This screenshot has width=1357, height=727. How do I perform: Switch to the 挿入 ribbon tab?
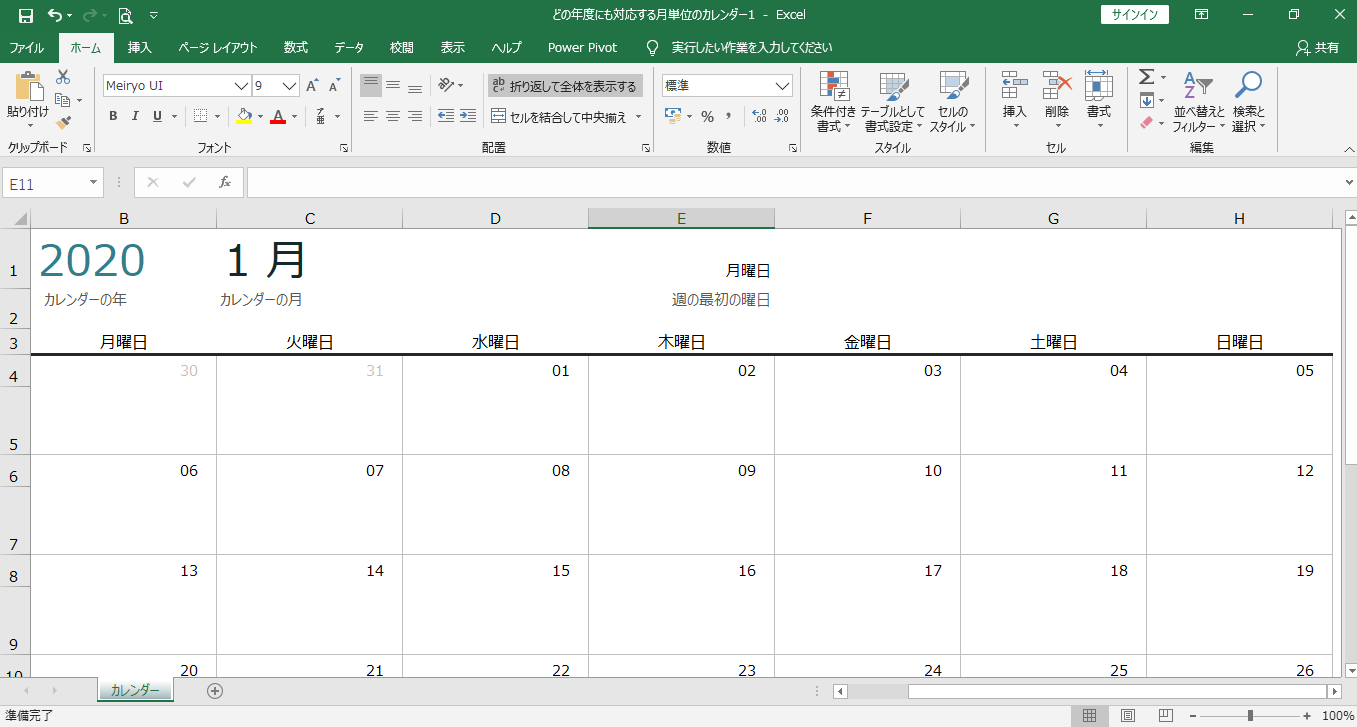click(x=140, y=47)
